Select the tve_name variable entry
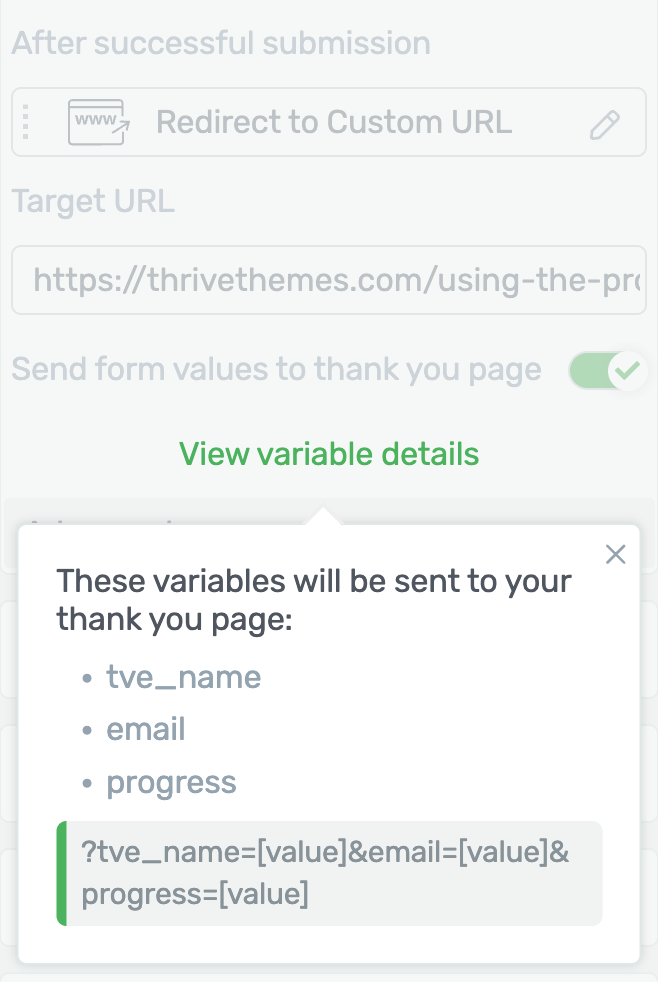The image size is (658, 982). 183,677
